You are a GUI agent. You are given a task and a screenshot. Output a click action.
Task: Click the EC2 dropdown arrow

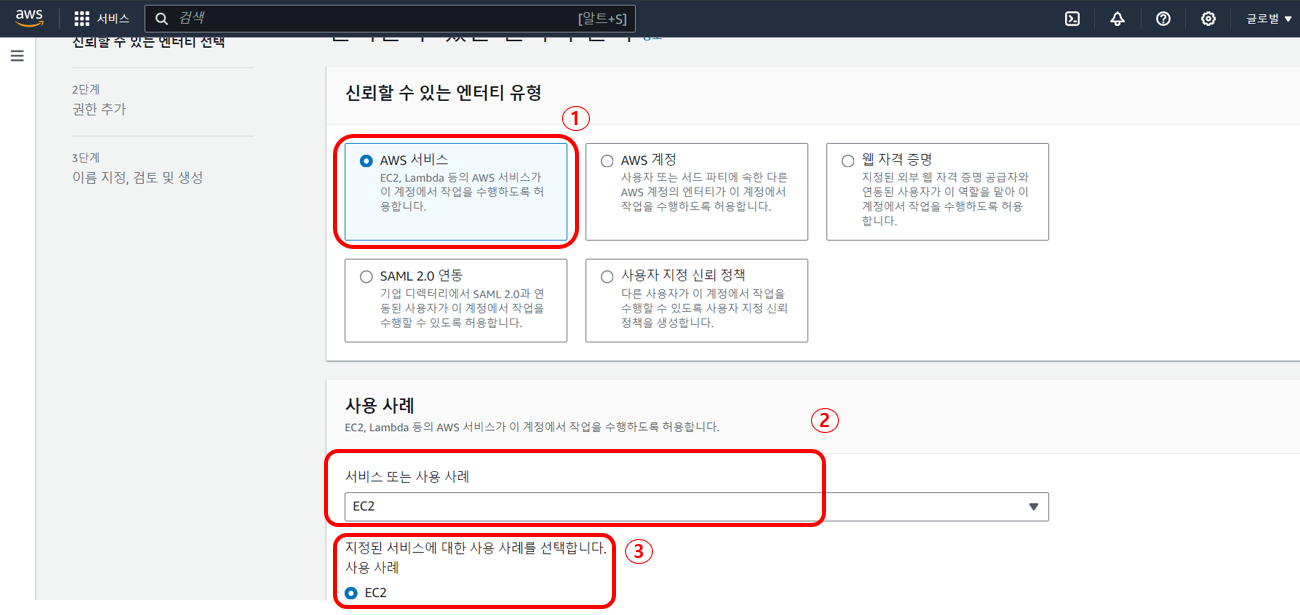1034,507
